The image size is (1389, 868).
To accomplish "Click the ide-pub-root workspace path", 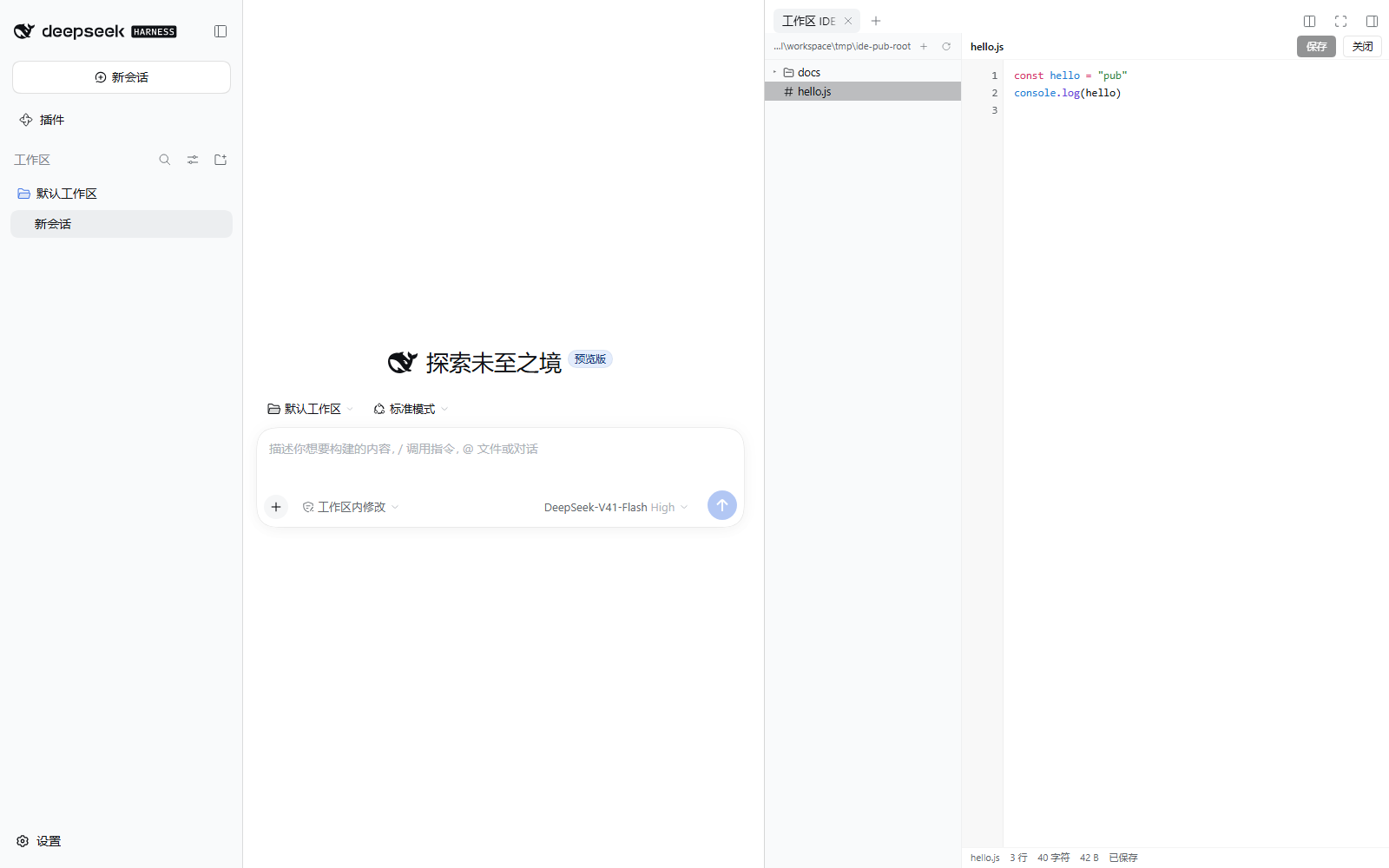I will [x=842, y=47].
